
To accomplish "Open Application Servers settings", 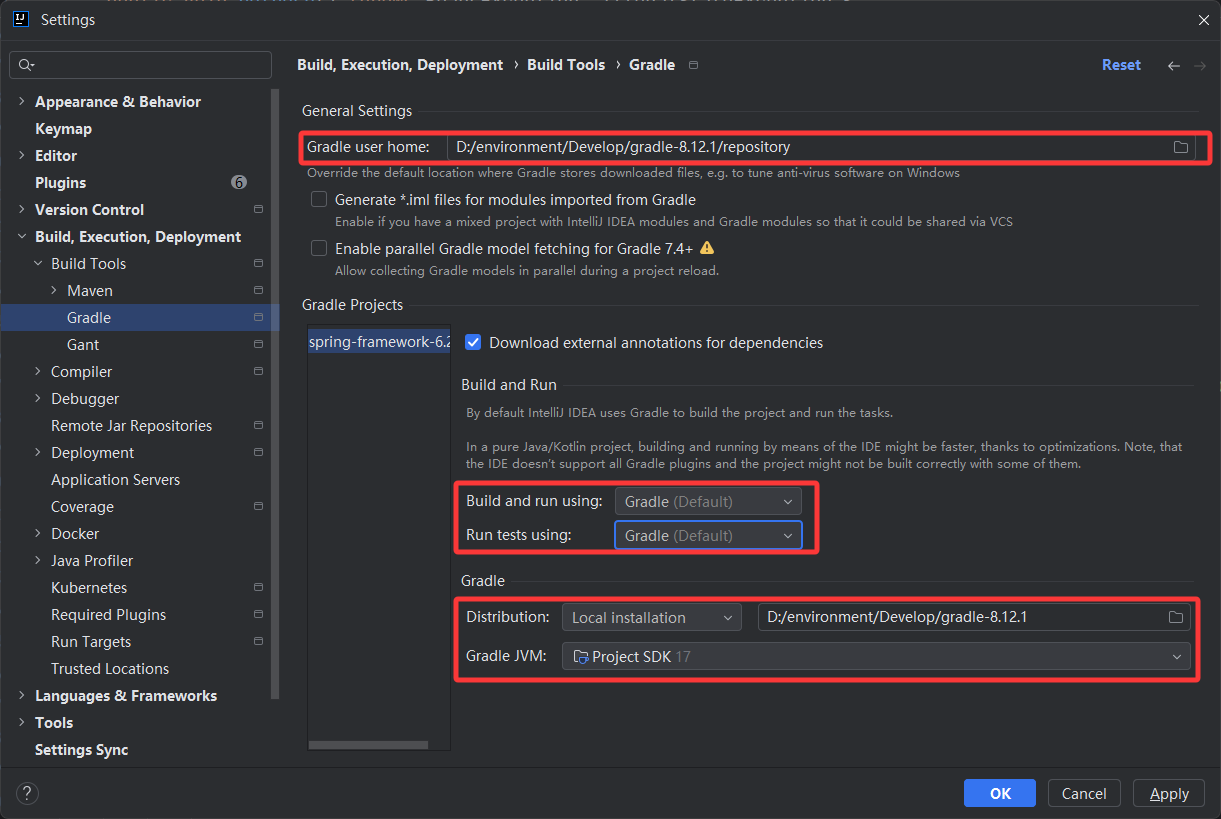I will [x=115, y=480].
